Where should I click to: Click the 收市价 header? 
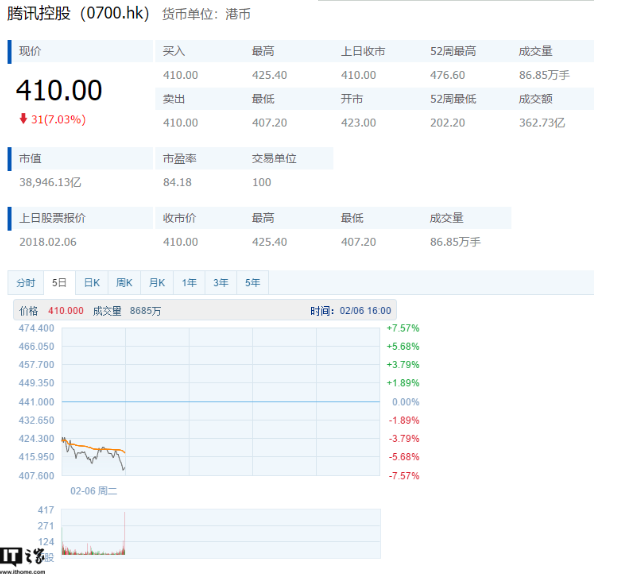(179, 218)
